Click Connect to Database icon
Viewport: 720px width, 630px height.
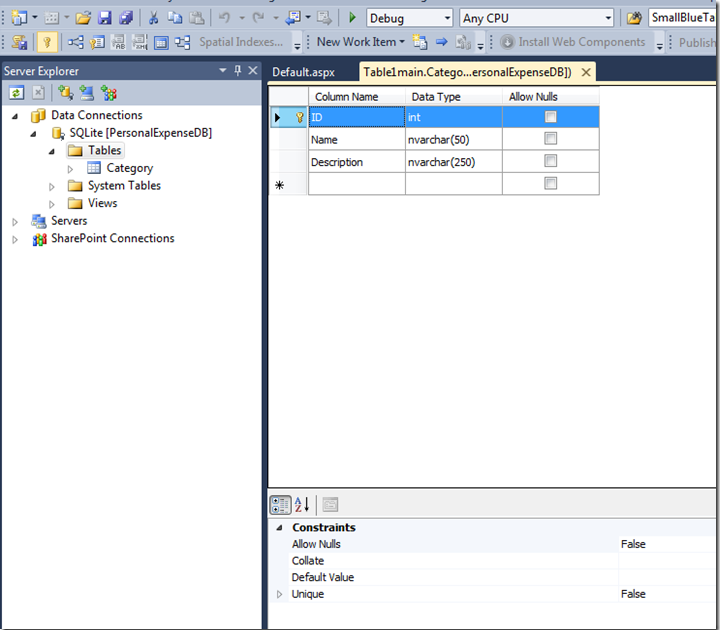[x=65, y=93]
